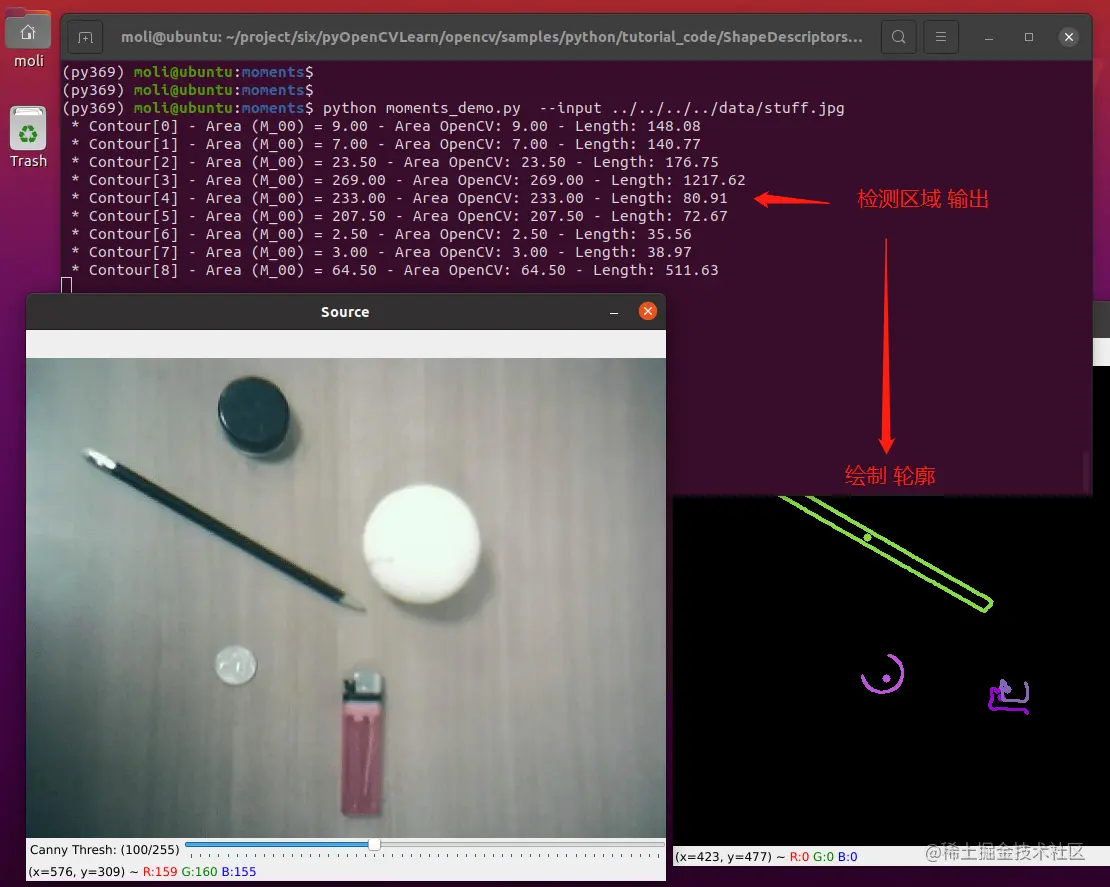The image size is (1110, 887).
Task: Close the terminal window
Action: point(1069,37)
